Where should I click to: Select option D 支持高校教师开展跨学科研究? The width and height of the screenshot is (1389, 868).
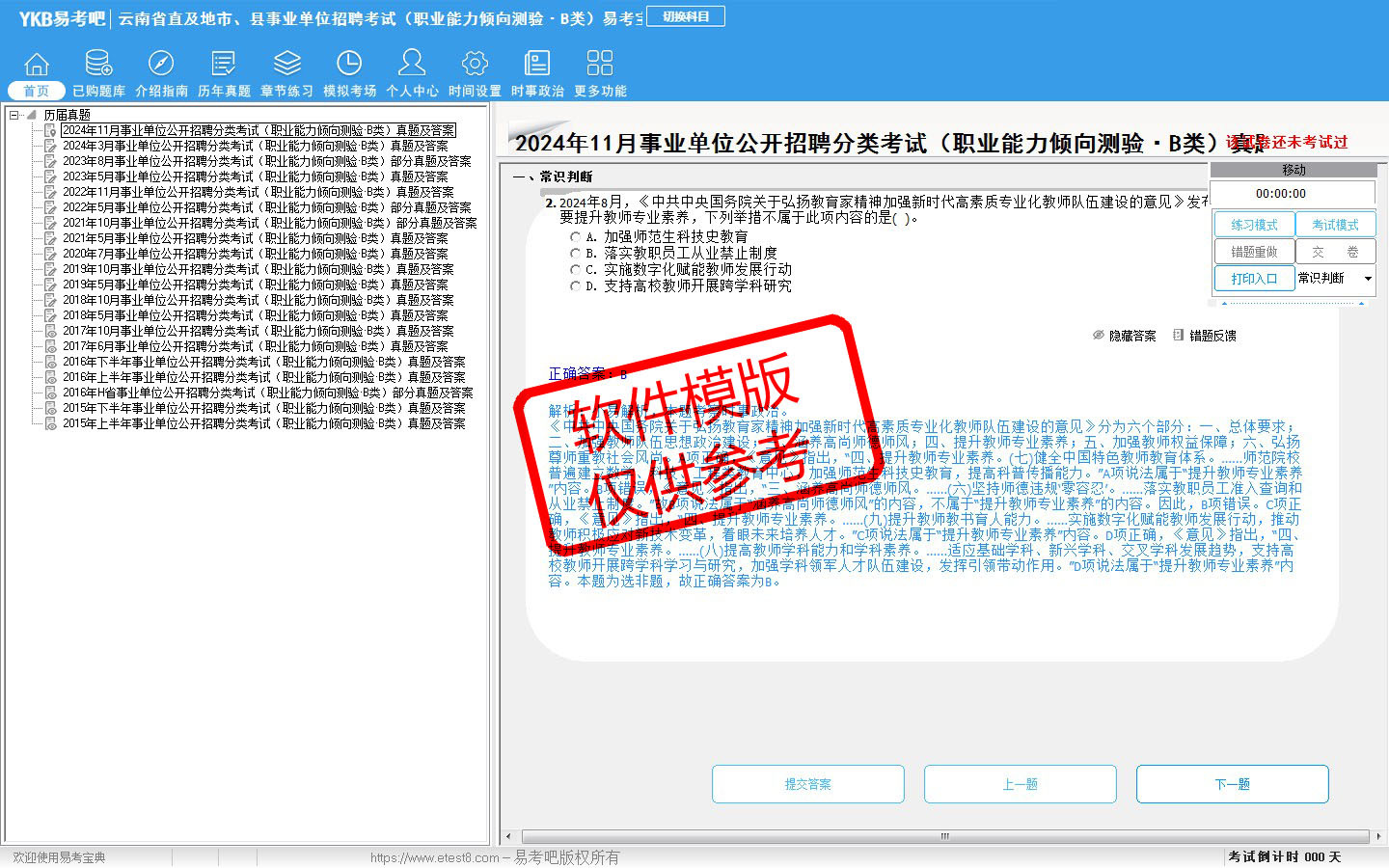pyautogui.click(x=576, y=286)
